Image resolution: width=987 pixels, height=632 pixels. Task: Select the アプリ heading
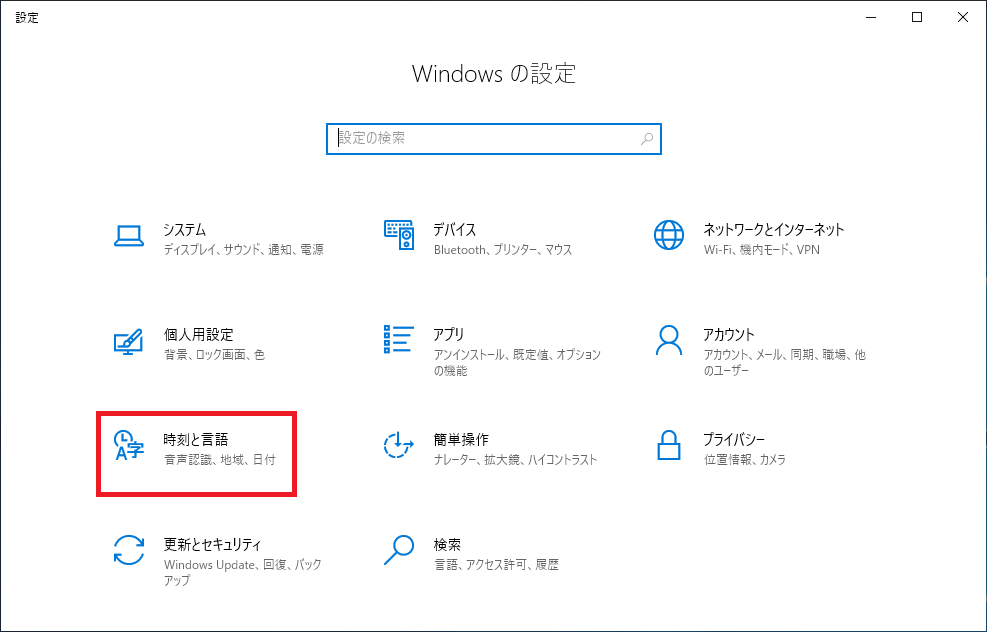pyautogui.click(x=448, y=334)
